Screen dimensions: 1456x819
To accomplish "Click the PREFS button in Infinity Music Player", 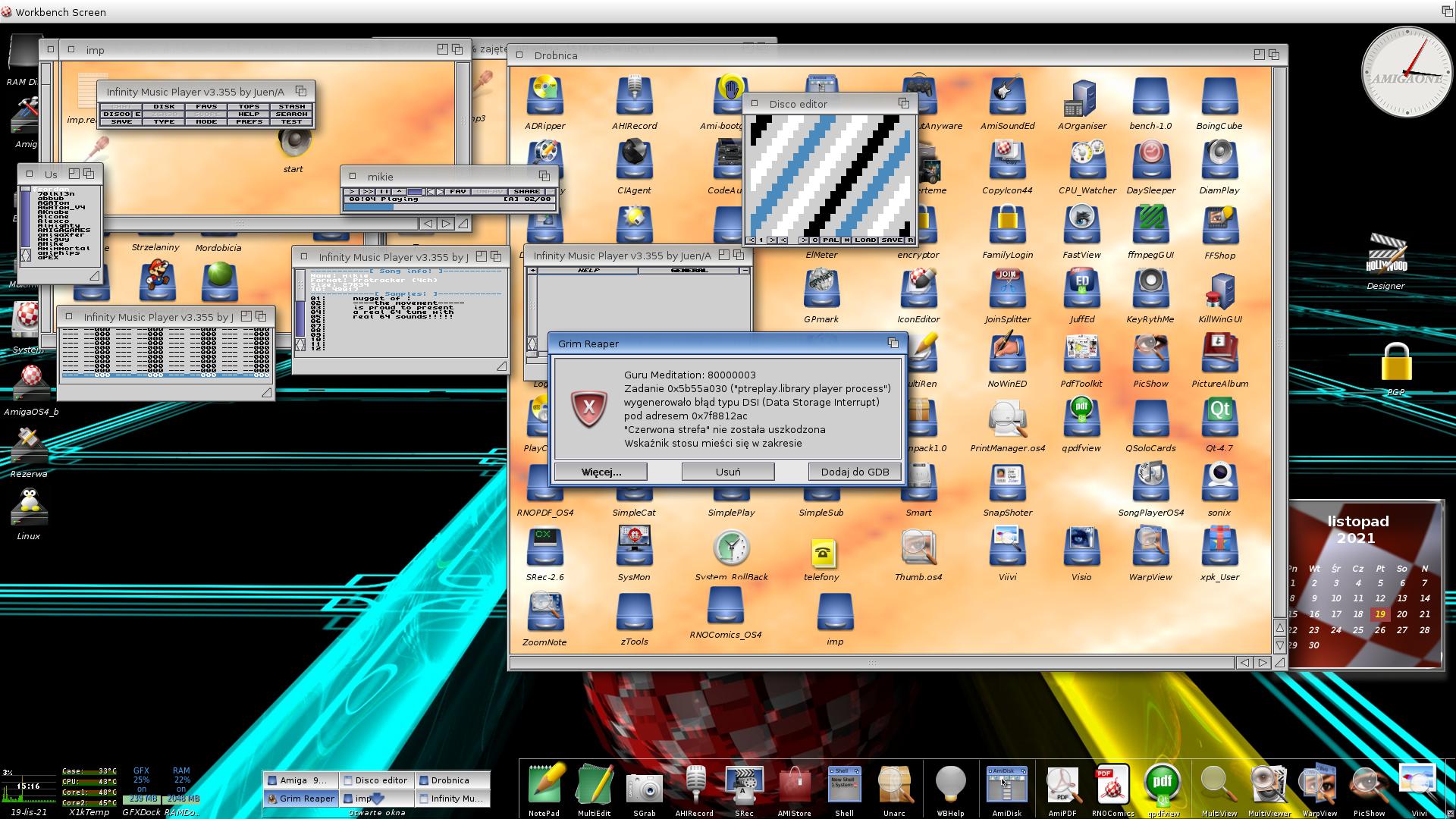I will pos(249,122).
